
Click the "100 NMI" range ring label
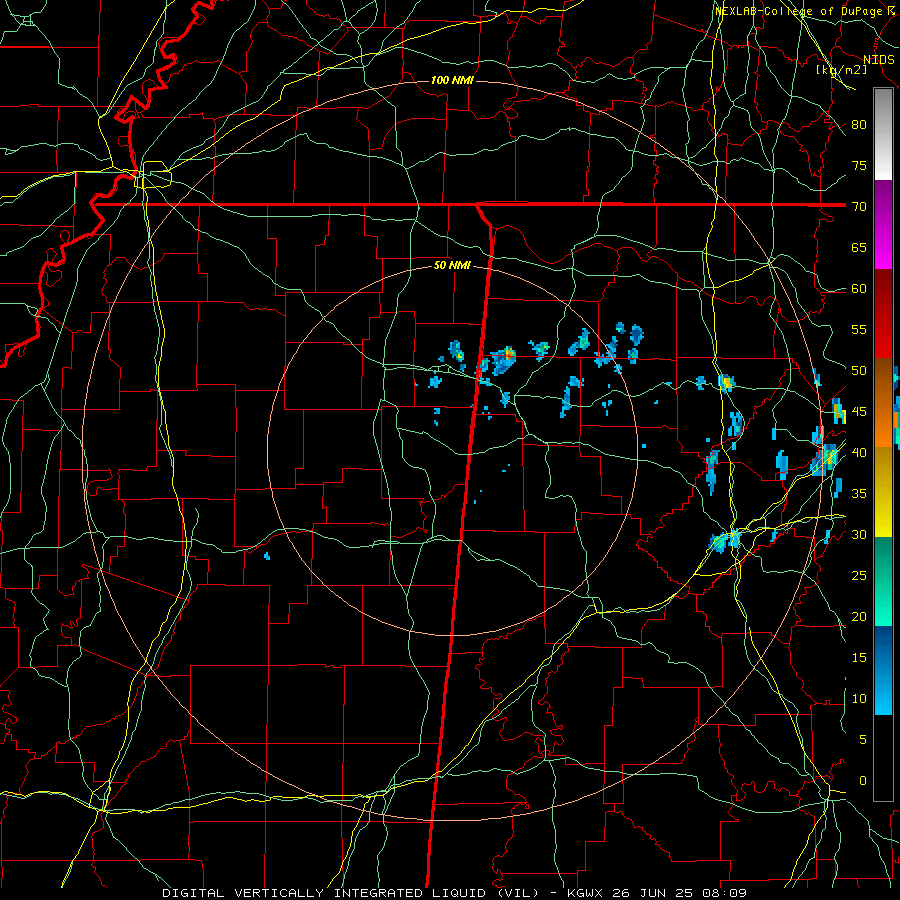click(x=452, y=80)
